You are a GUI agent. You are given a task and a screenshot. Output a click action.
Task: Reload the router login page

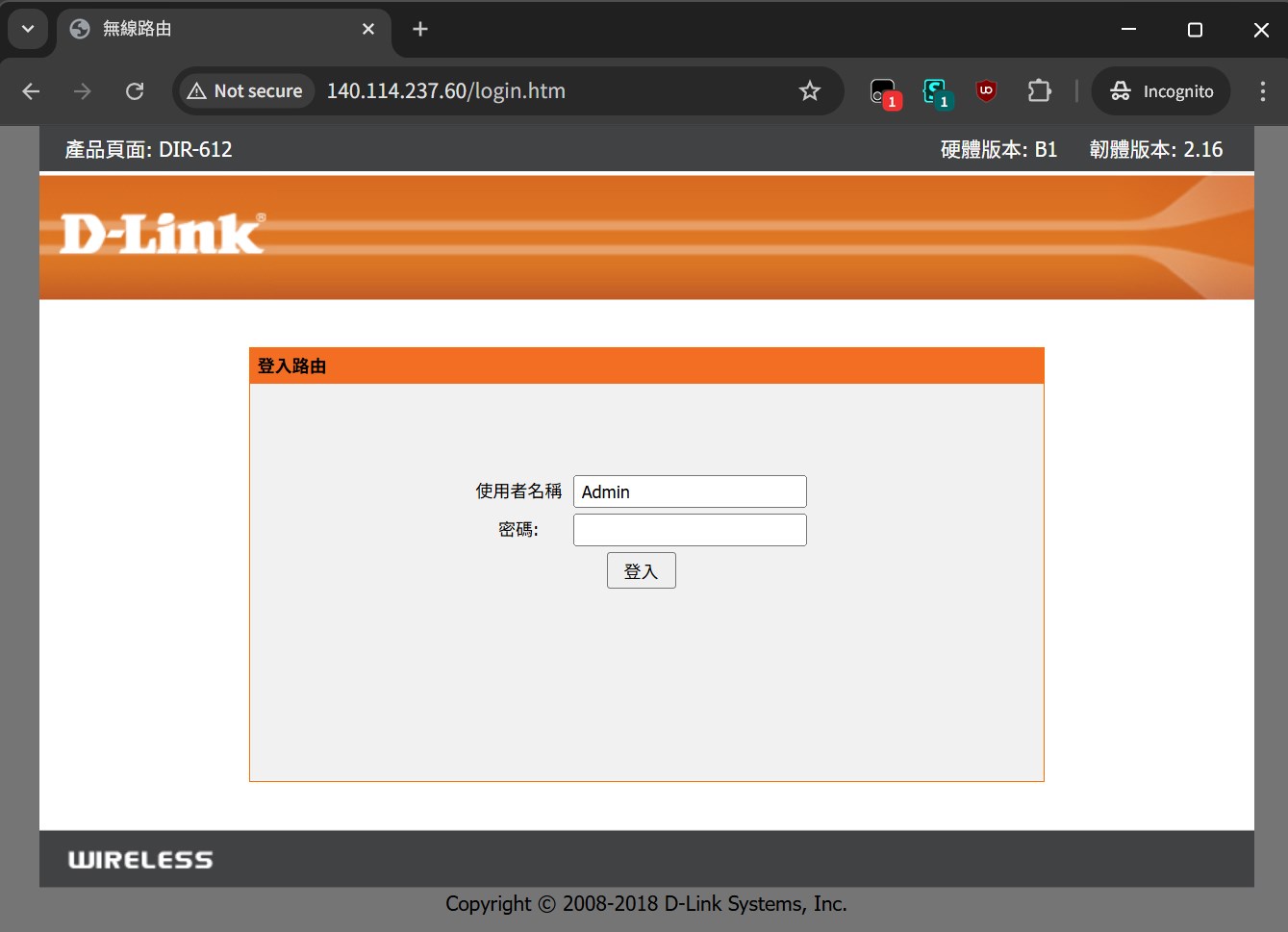pyautogui.click(x=135, y=91)
